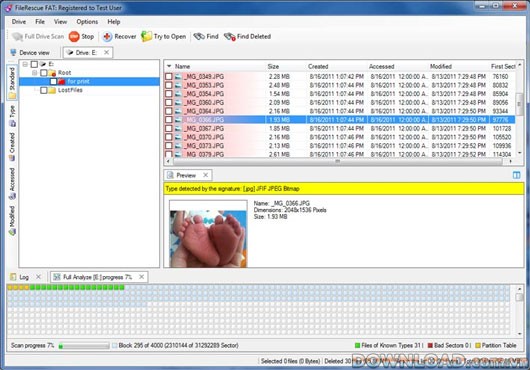Click the Scan progress bar

[84, 346]
